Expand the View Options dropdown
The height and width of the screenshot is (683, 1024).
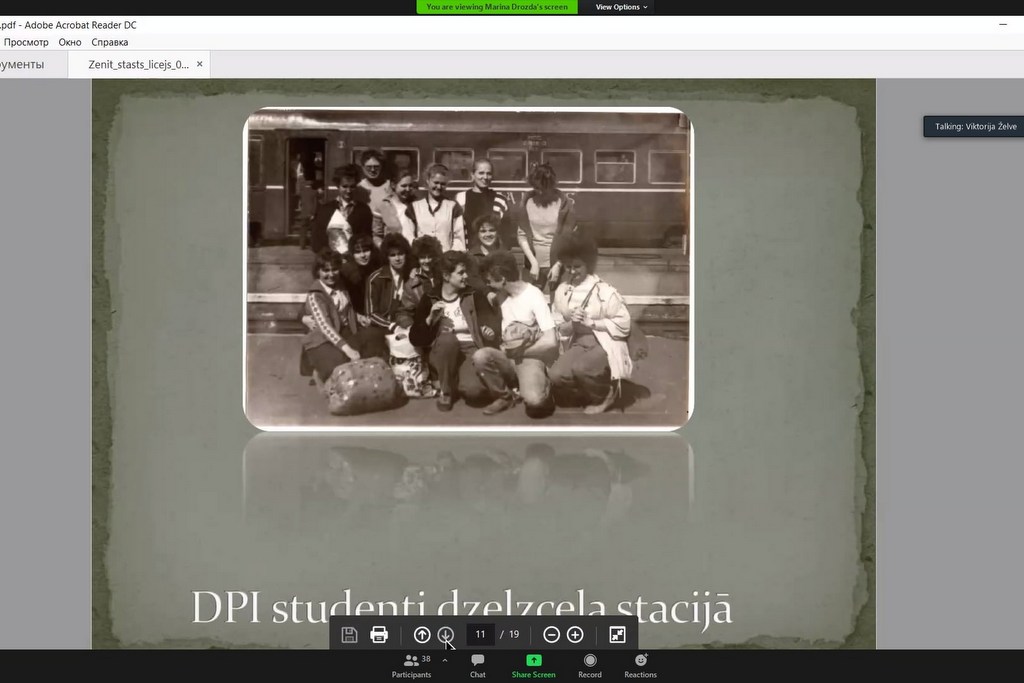pos(622,7)
